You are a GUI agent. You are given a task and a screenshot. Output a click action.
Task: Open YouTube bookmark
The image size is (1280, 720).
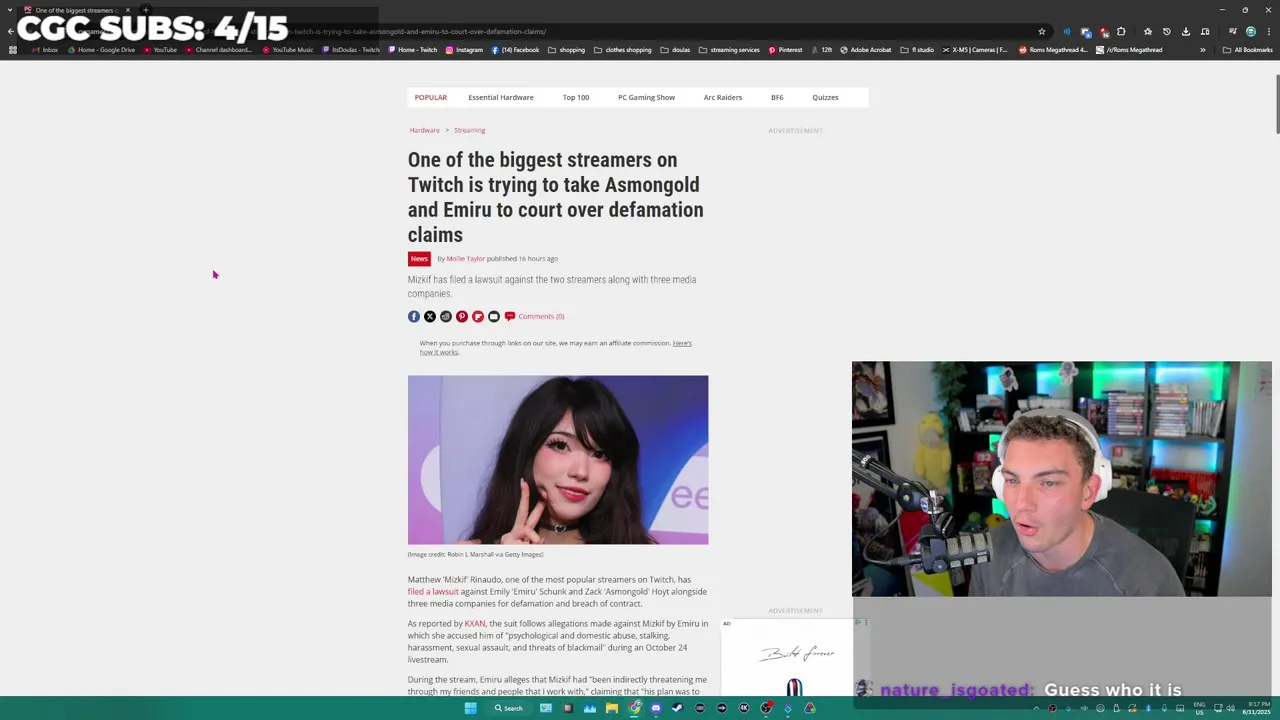click(160, 50)
